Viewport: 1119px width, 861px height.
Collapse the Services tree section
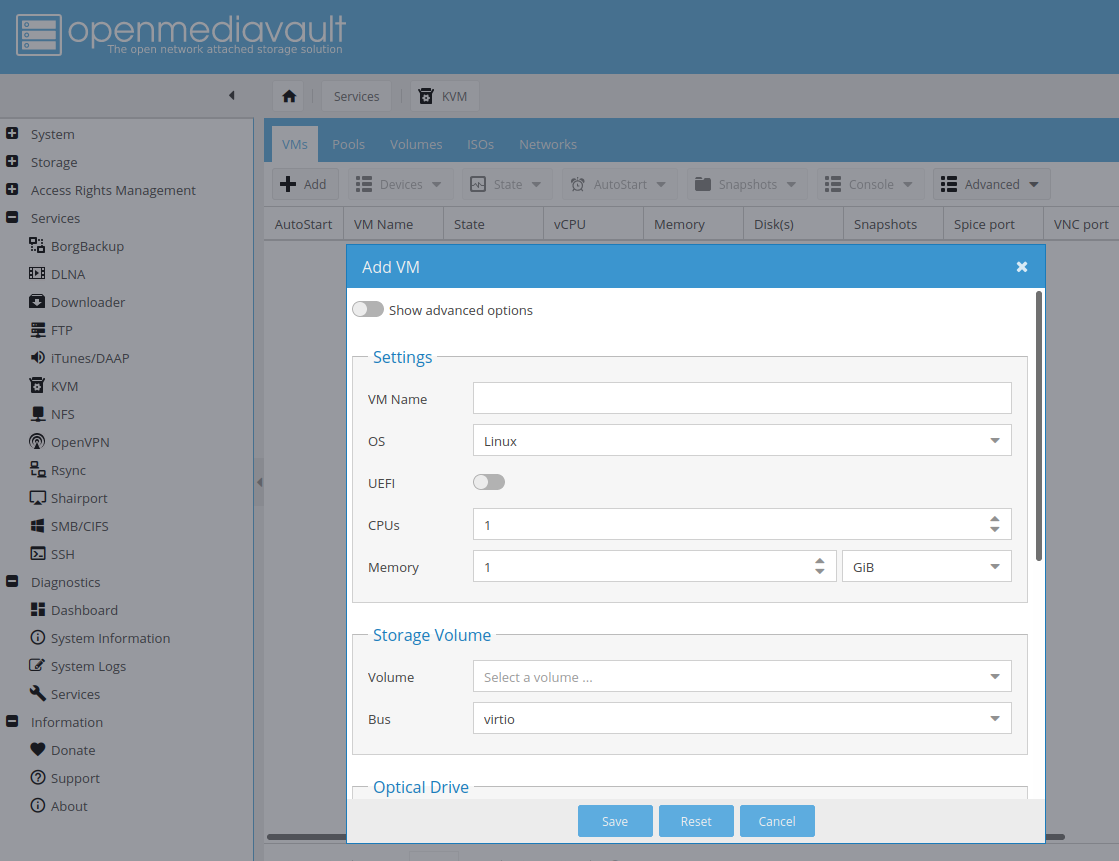[12, 218]
